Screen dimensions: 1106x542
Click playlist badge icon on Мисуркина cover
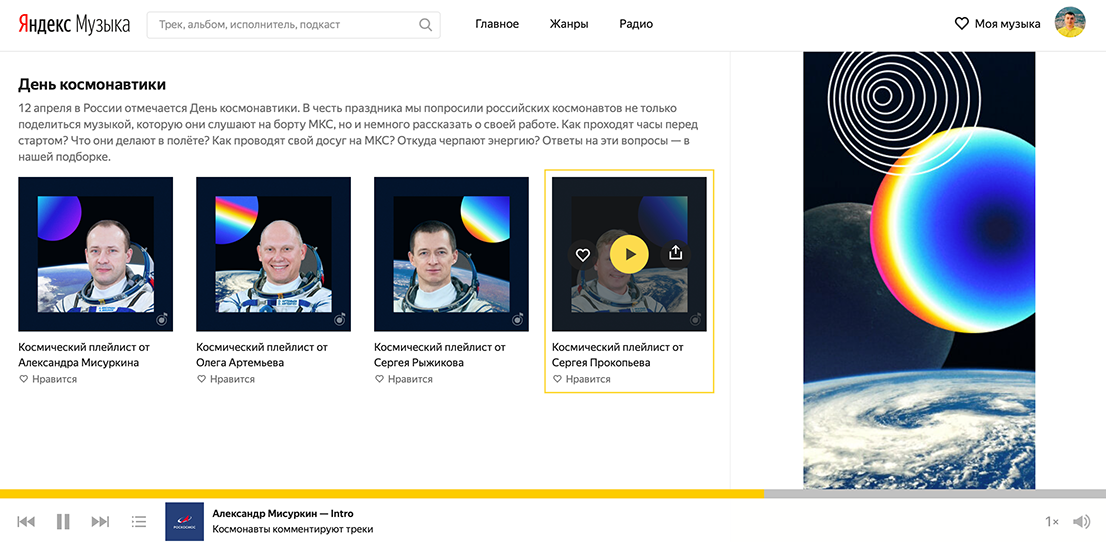click(x=163, y=320)
